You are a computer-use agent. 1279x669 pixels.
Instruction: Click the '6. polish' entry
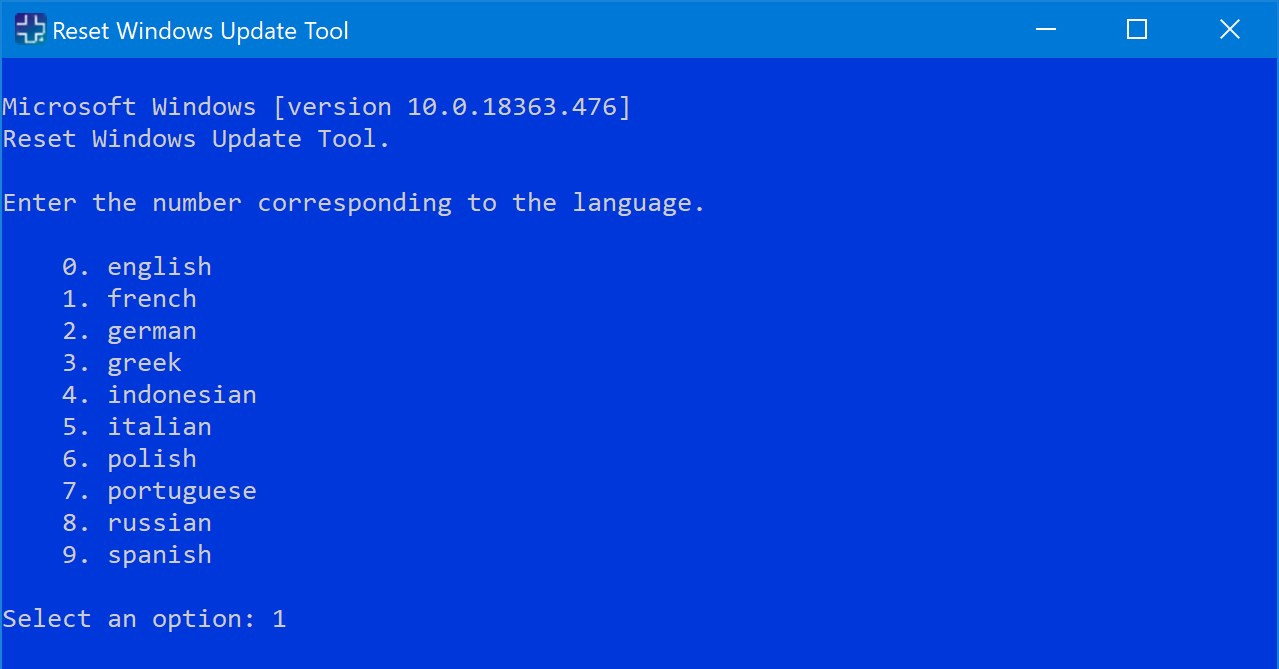(129, 459)
